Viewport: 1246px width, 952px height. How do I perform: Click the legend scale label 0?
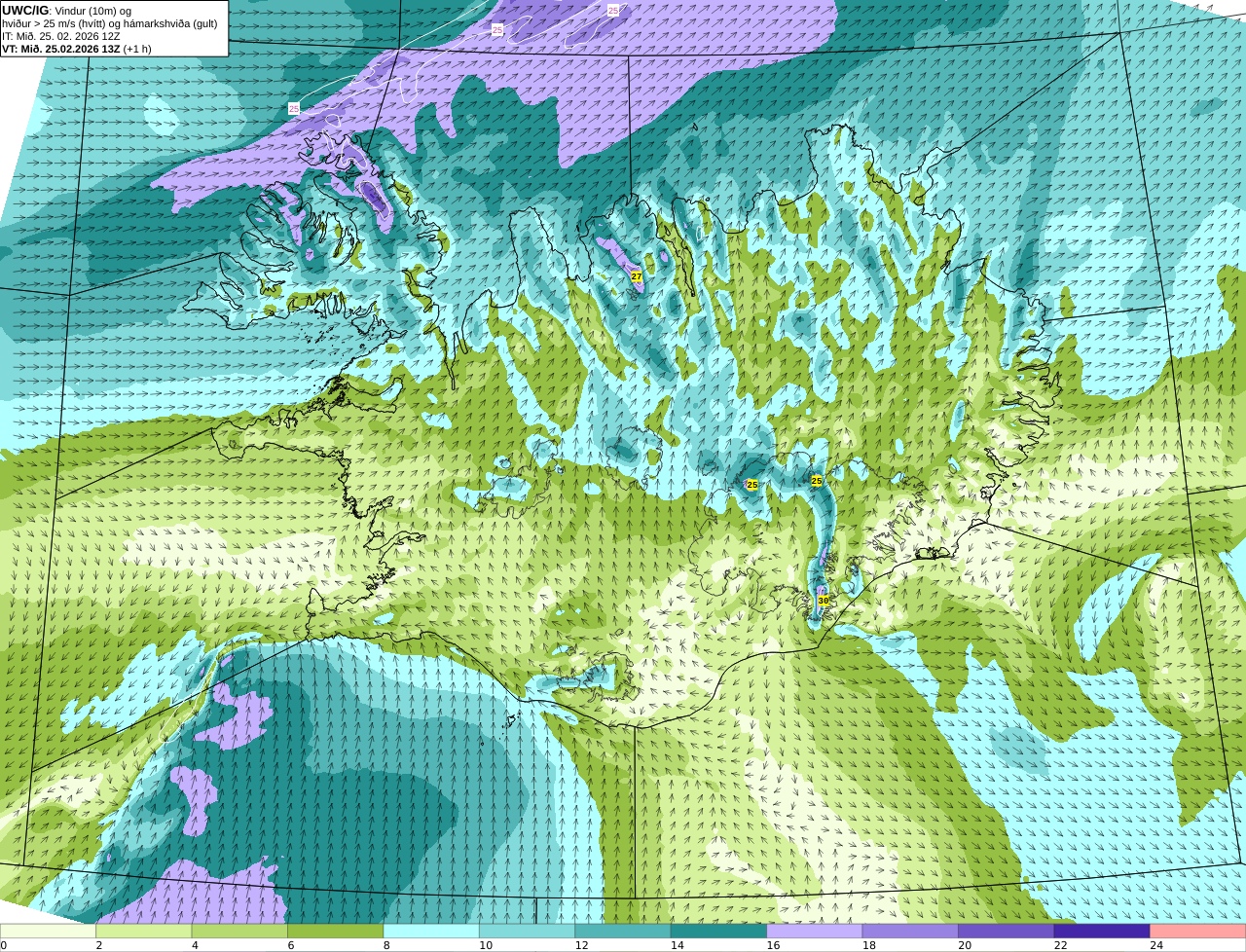tap(4, 945)
